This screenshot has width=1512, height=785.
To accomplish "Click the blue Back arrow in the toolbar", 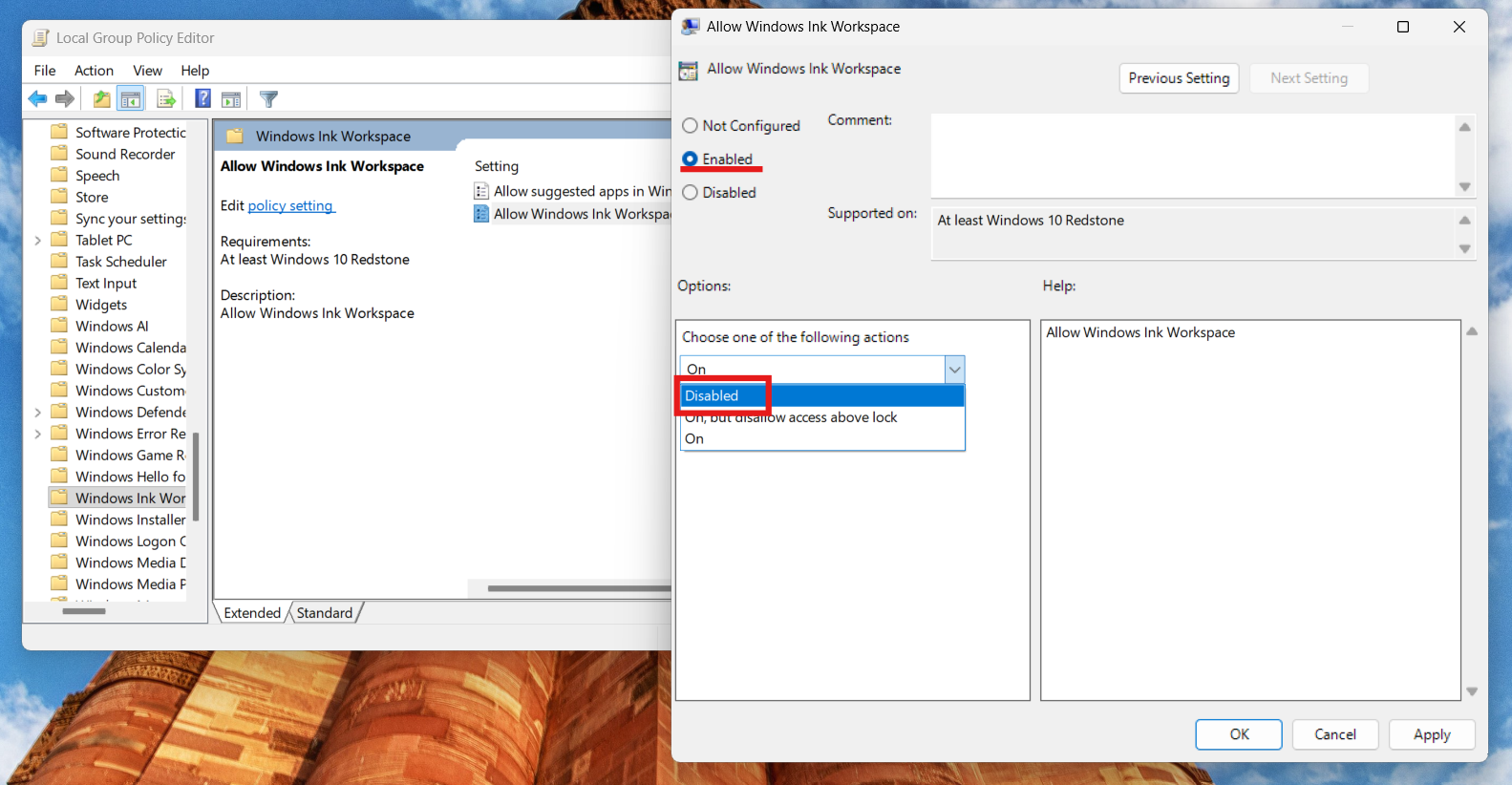I will pos(37,98).
